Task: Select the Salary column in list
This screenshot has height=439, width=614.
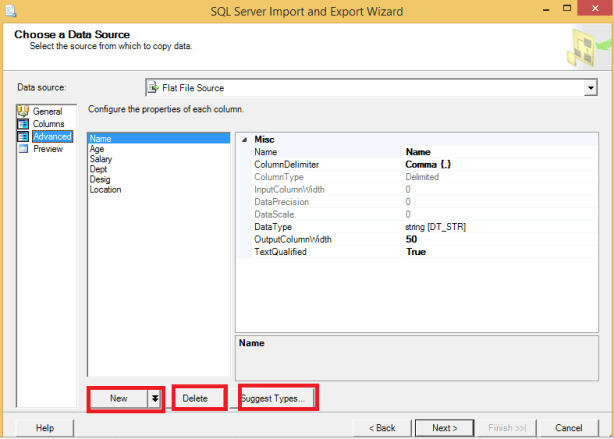Action: coord(101,159)
